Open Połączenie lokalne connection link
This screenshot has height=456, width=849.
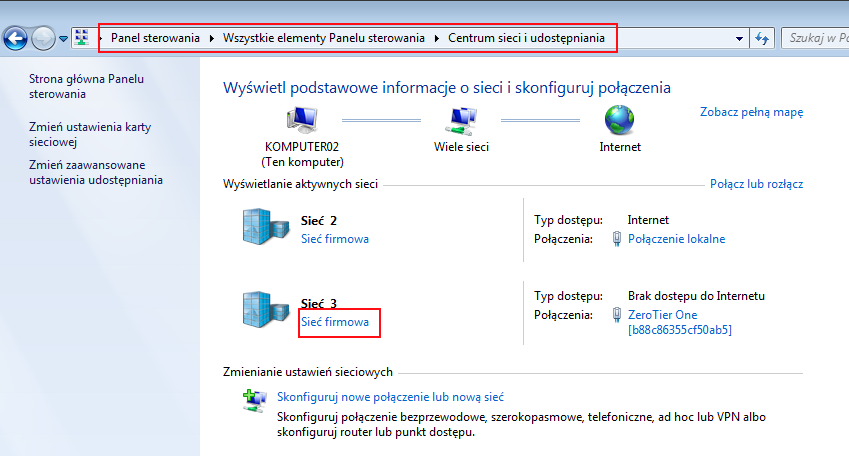[x=676, y=239]
